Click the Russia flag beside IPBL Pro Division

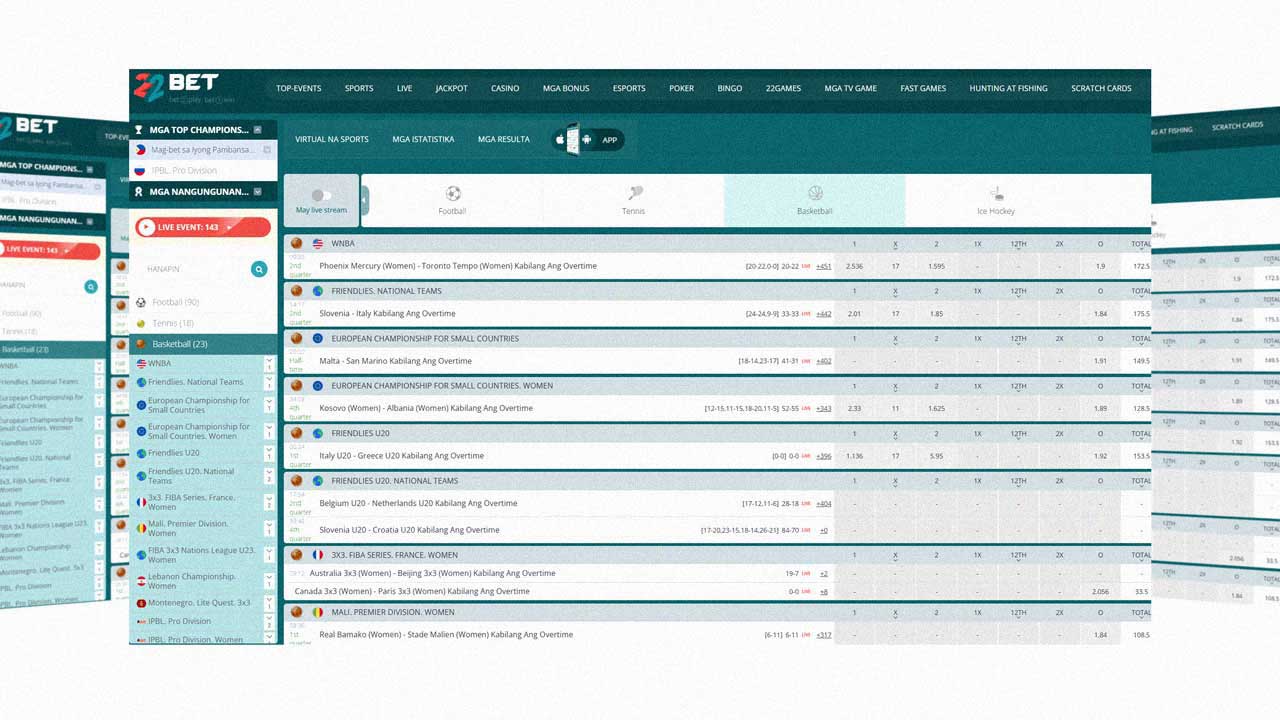[140, 171]
